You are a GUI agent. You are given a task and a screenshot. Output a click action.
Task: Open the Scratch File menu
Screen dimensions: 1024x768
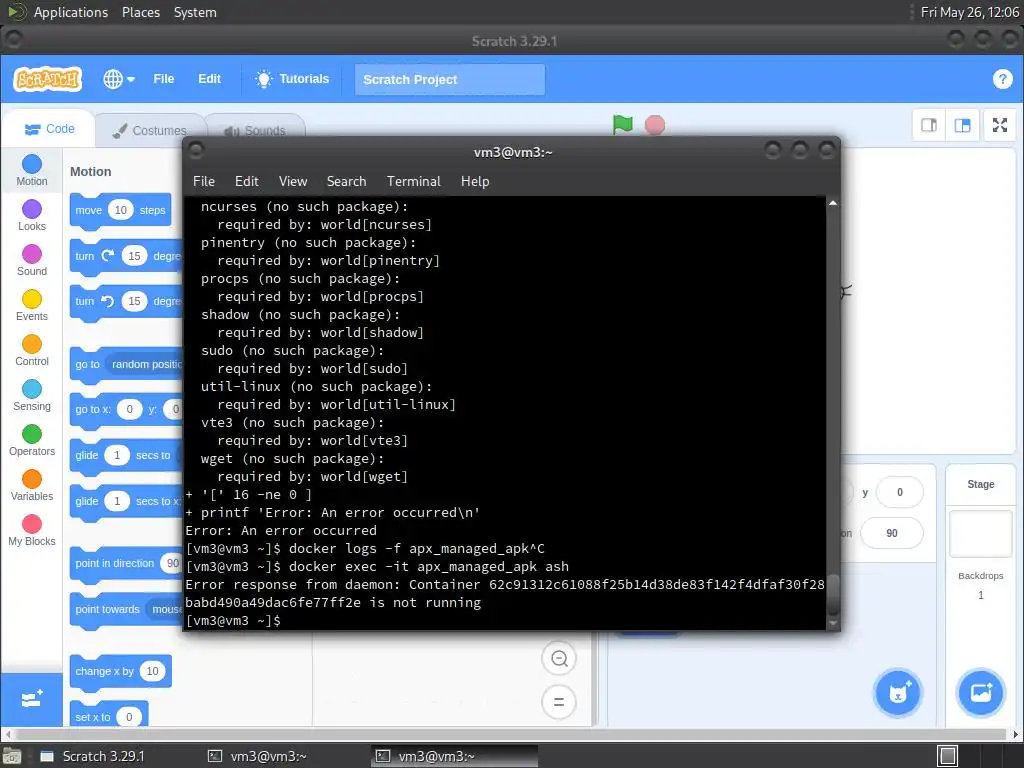pyautogui.click(x=163, y=79)
